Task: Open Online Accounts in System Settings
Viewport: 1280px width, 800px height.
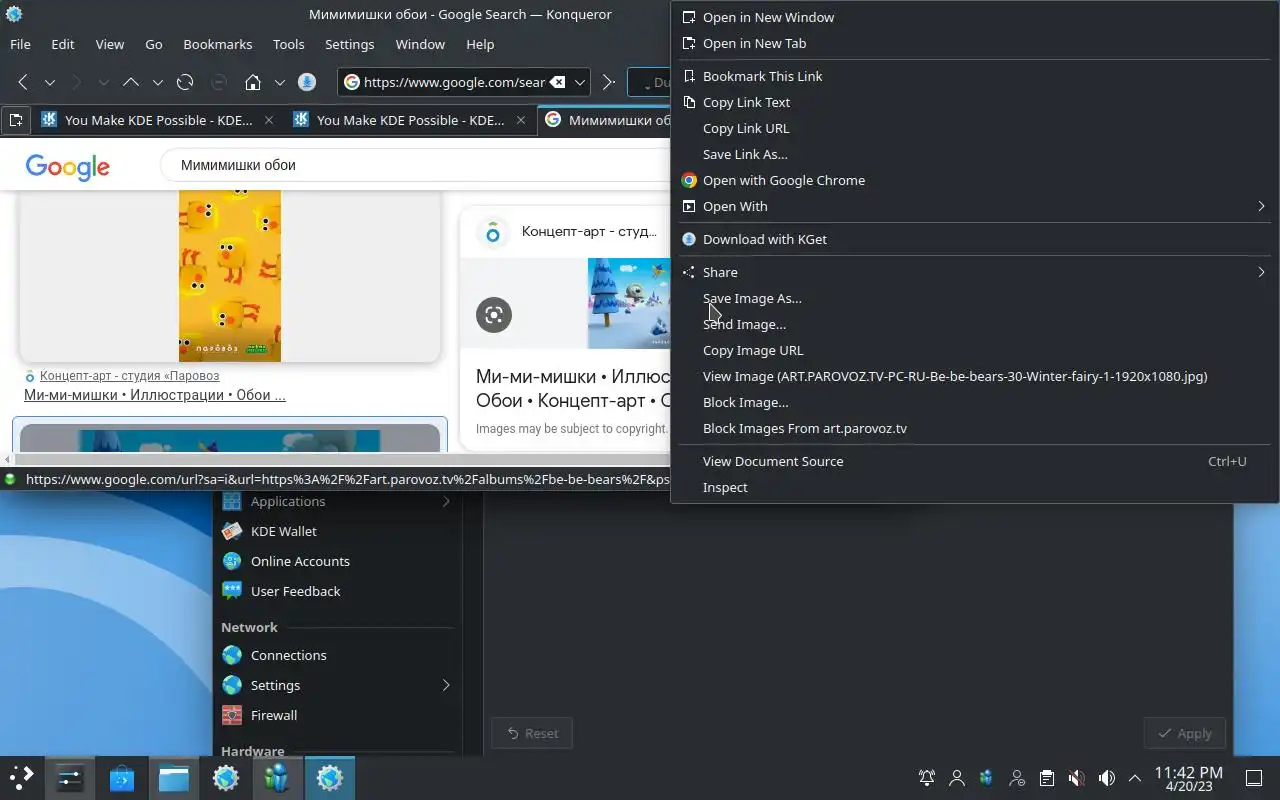Action: [x=337, y=561]
